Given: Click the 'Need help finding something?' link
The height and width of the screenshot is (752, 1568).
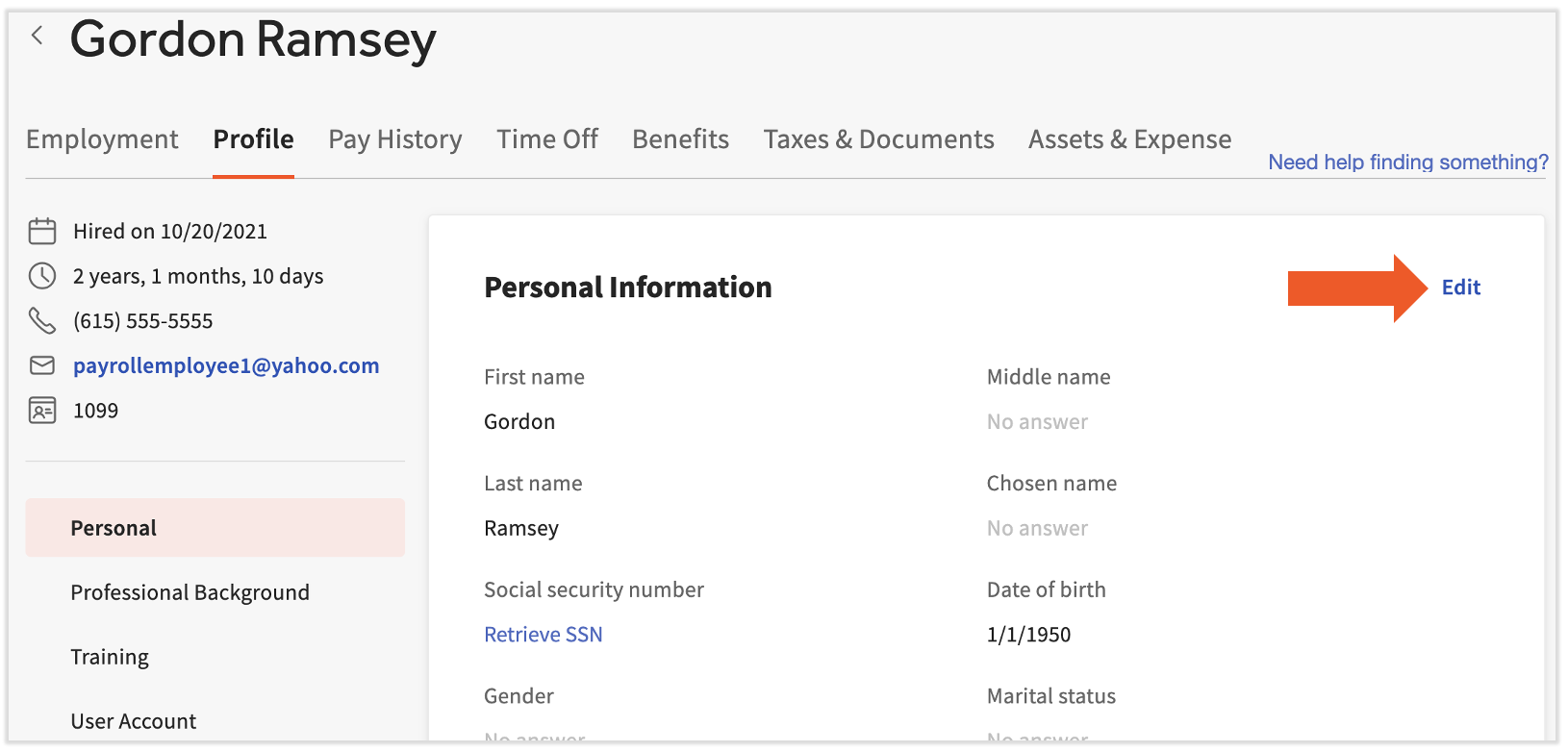Looking at the screenshot, I should tap(1407, 163).
